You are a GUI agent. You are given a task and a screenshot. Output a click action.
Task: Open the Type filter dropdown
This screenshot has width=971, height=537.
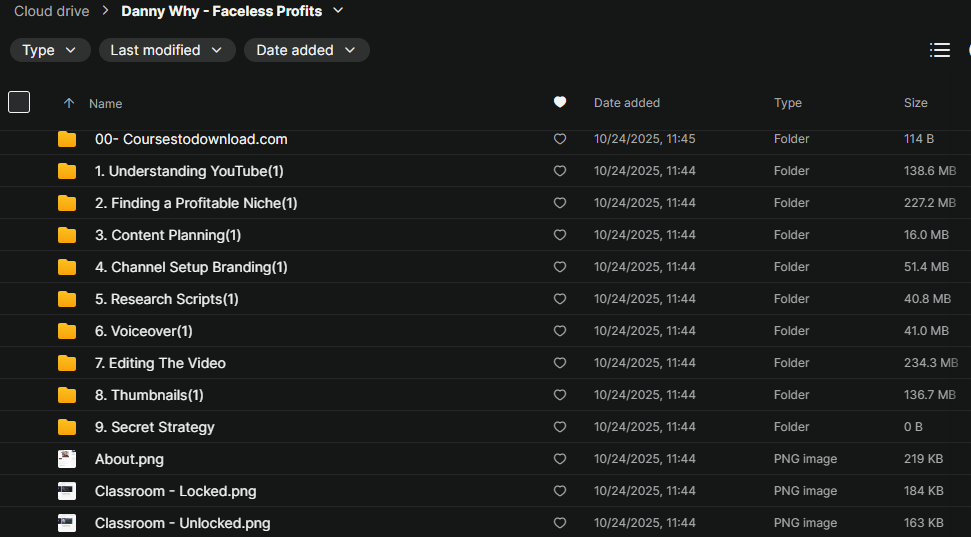coord(50,50)
